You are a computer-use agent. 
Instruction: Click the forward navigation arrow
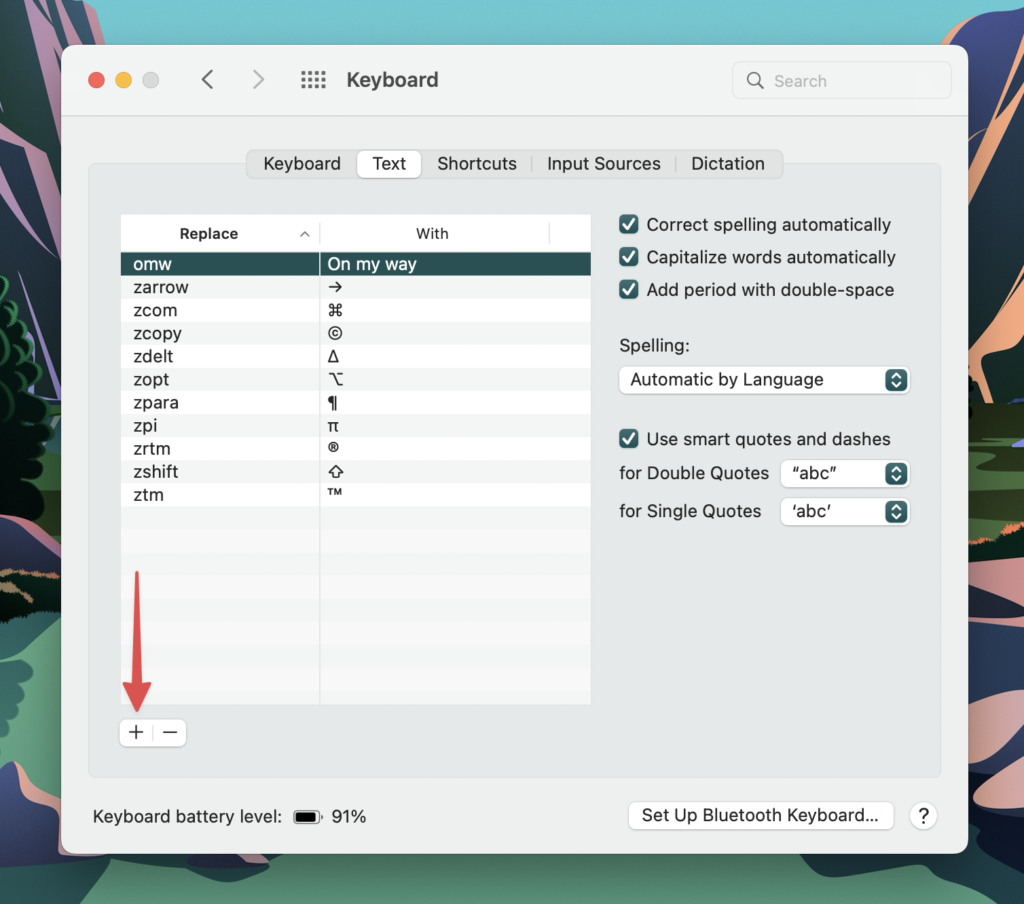[258, 80]
